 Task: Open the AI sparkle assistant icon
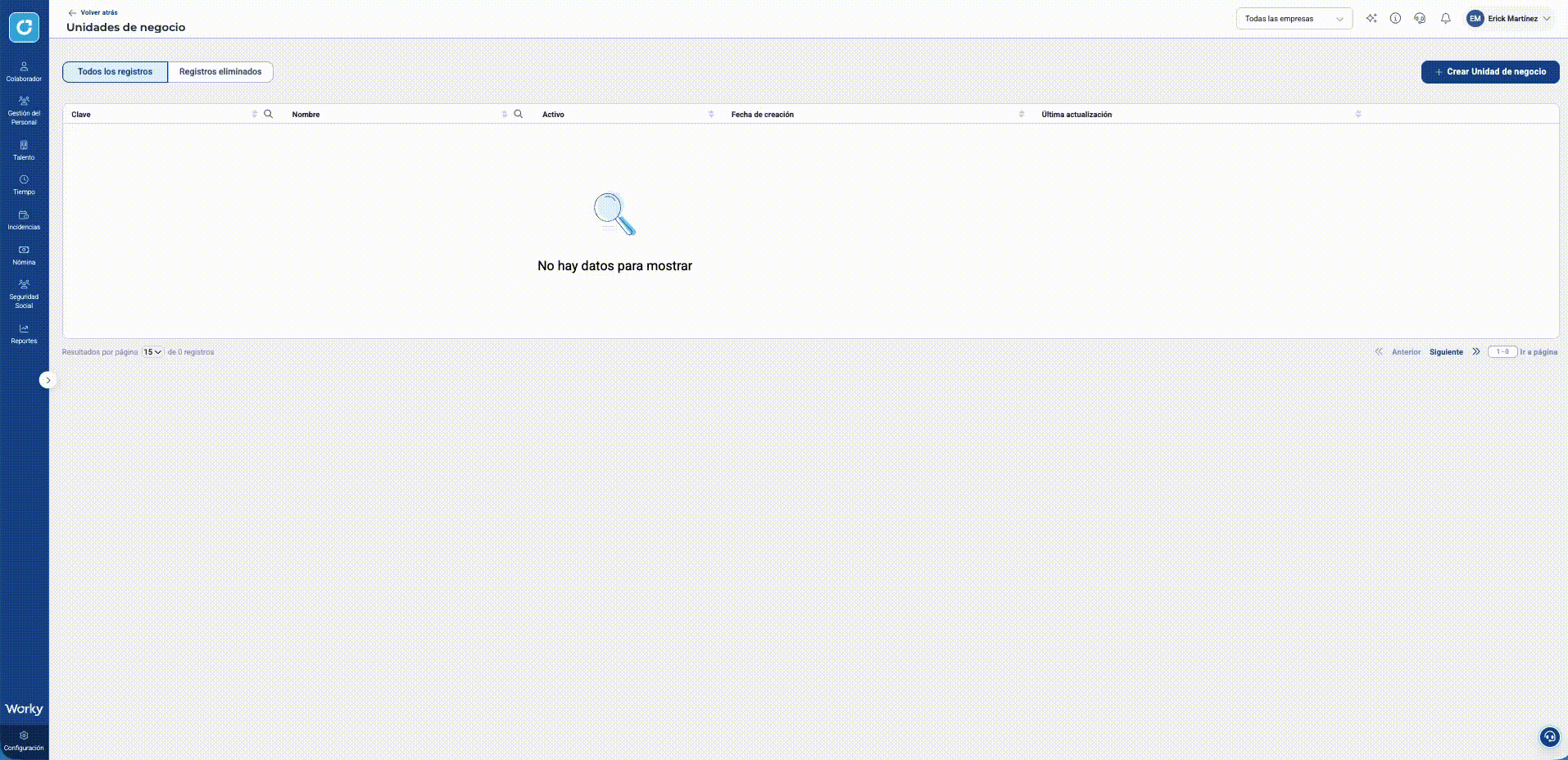click(x=1371, y=18)
